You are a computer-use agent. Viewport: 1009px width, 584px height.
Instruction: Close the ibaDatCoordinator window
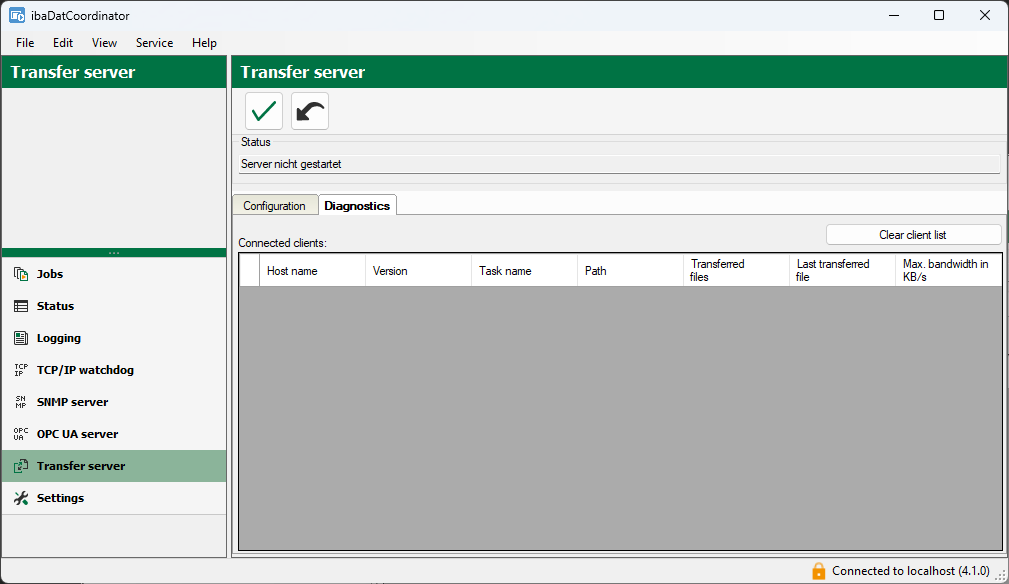[x=985, y=15]
